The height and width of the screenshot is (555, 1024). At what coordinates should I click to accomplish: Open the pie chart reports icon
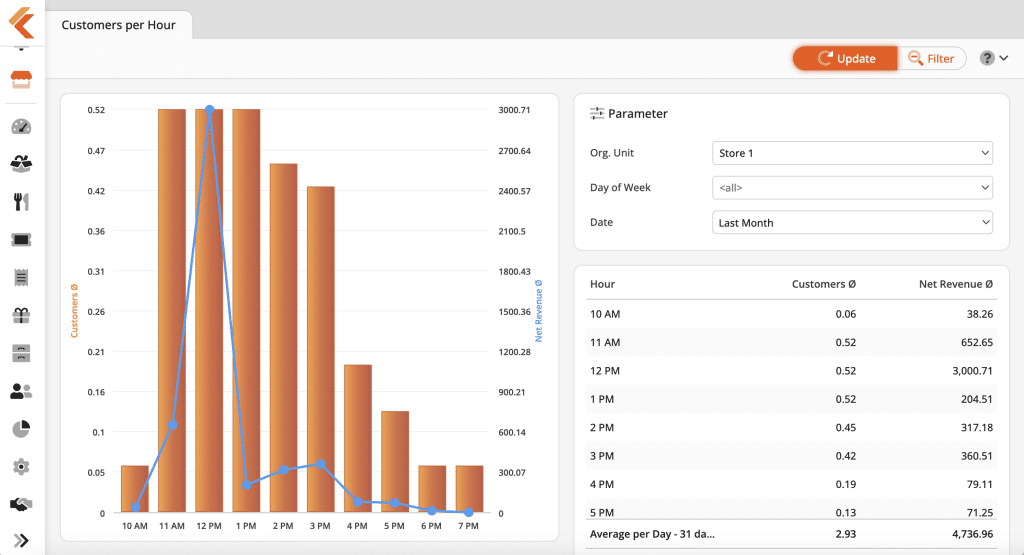21,429
